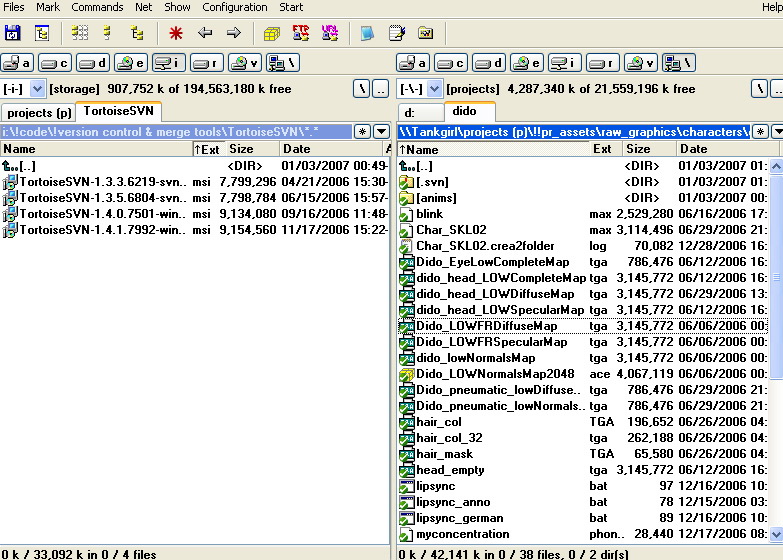This screenshot has height=560, width=783.
Task: Select drive v in right panel
Action: click(x=641, y=63)
